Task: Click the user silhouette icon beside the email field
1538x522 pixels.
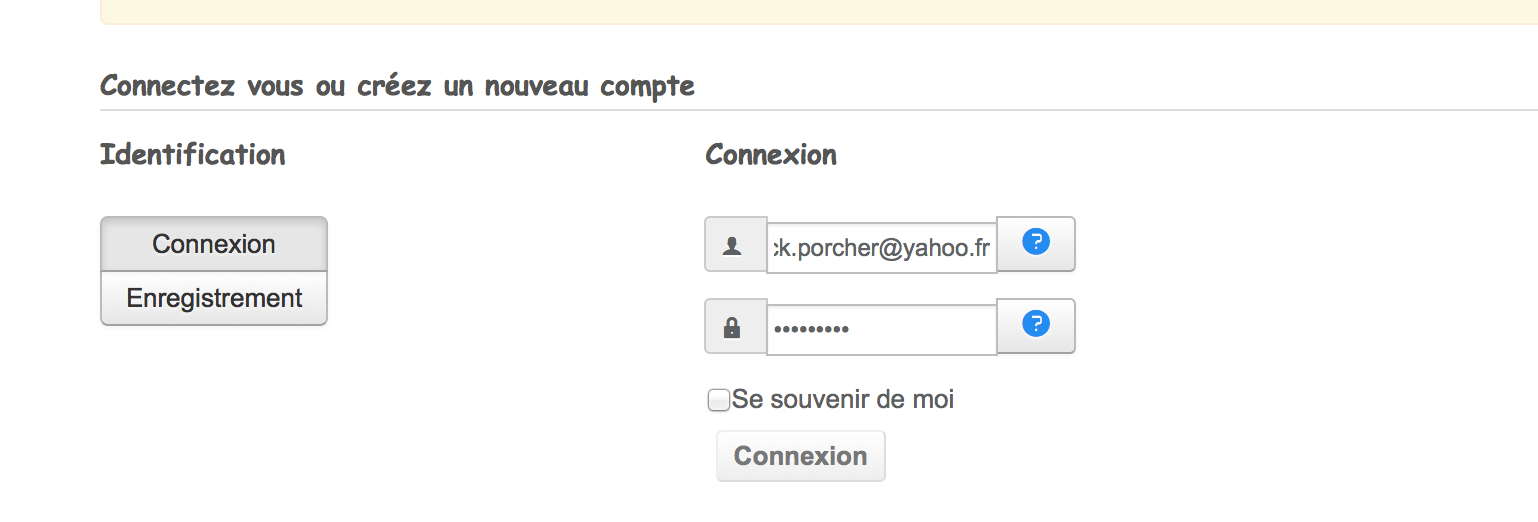Action: coord(732,245)
